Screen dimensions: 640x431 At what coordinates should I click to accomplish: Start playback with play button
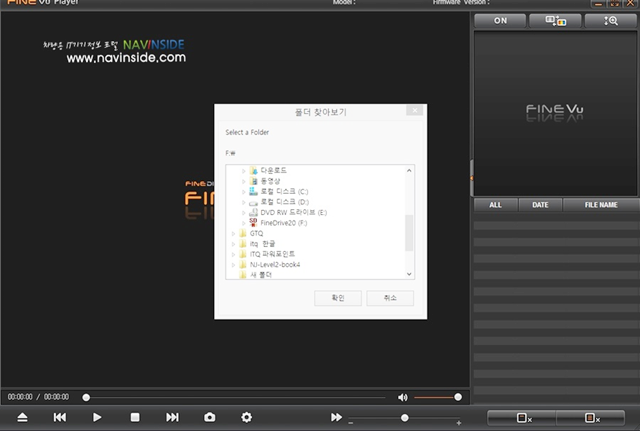point(97,417)
